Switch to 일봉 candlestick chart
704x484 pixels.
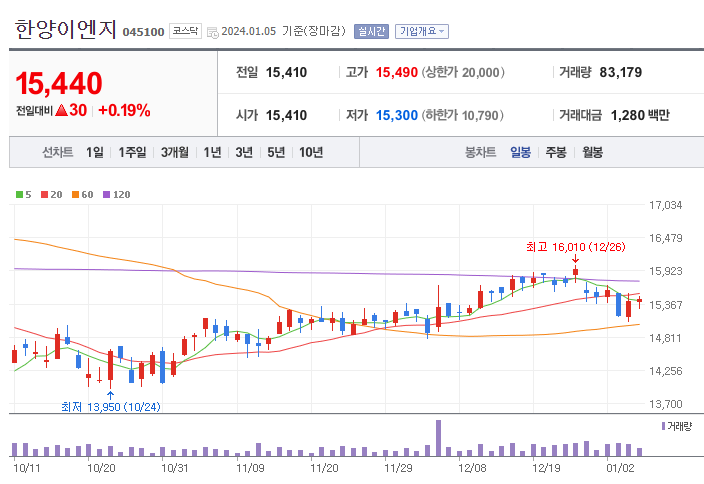coord(520,153)
